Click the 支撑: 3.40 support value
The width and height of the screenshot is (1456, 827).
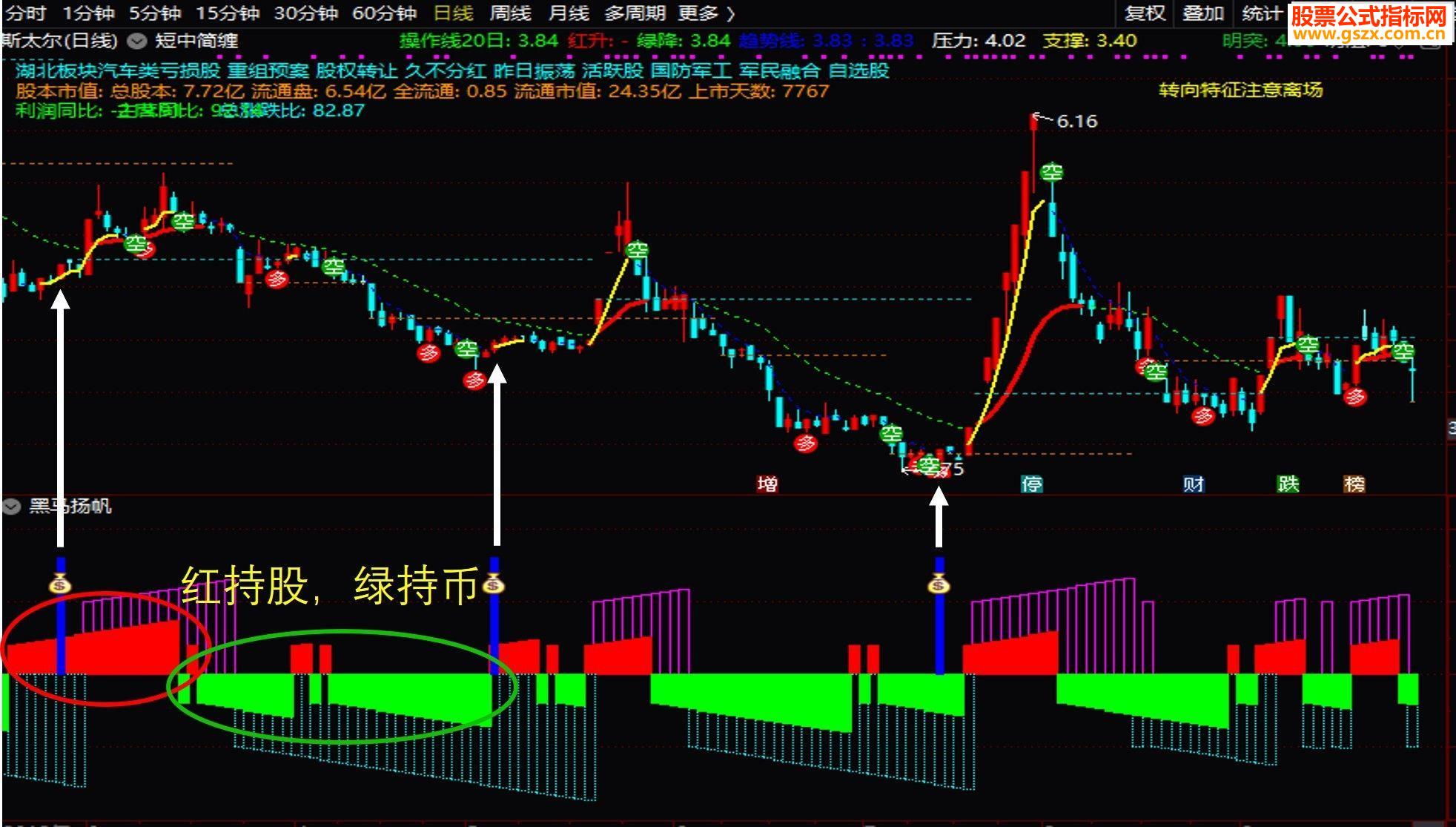click(1090, 40)
